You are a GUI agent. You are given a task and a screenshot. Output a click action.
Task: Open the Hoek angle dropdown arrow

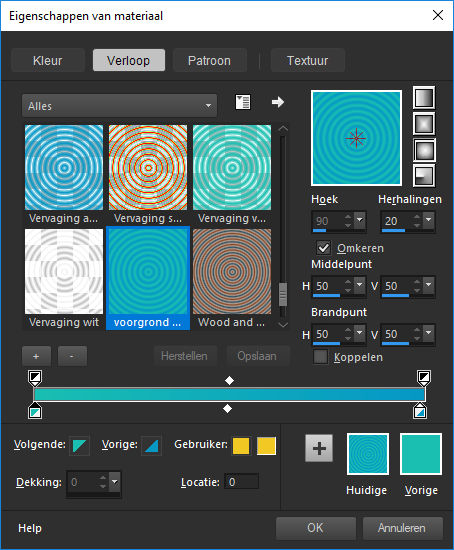(x=360, y=220)
